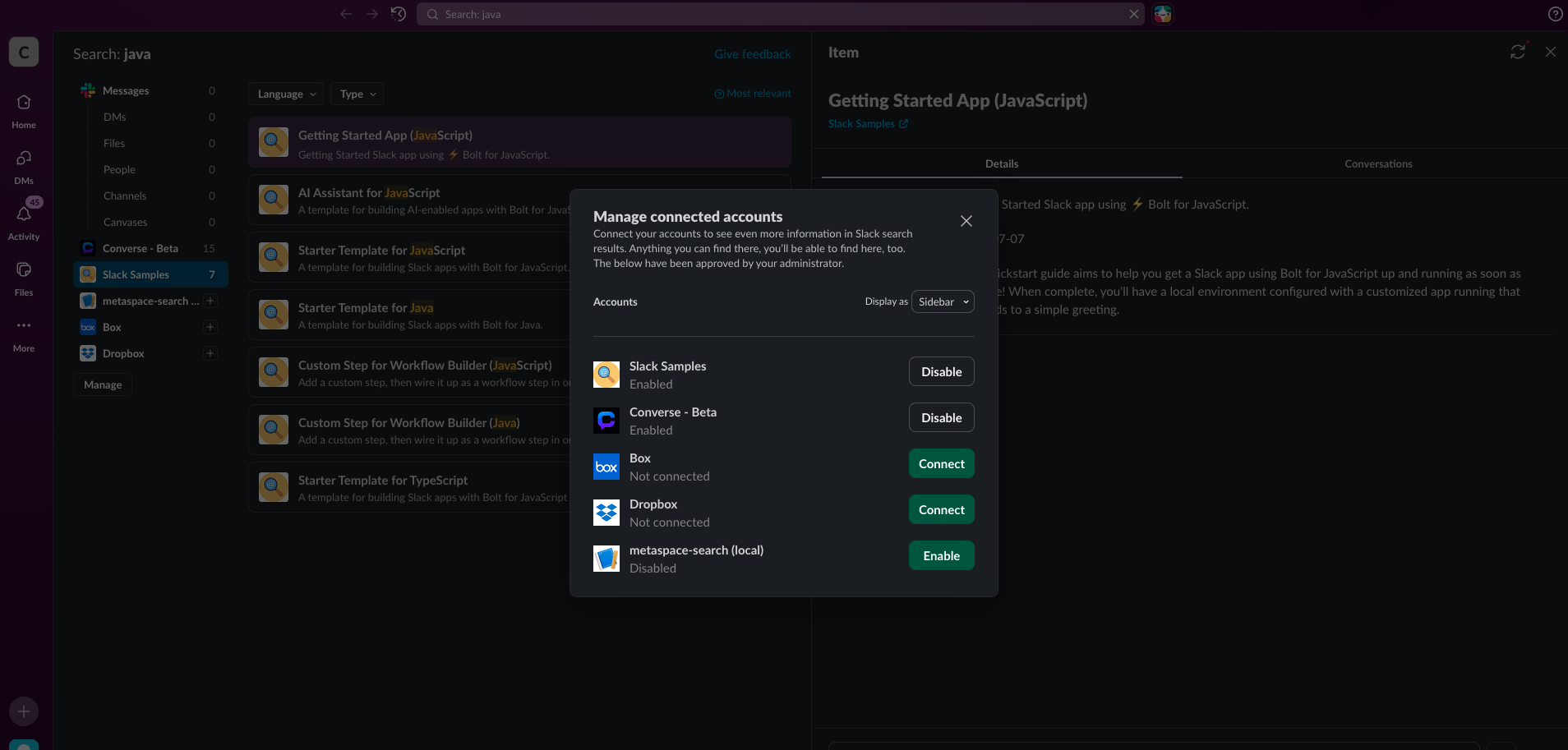Open the help question mark icon

[1555, 14]
